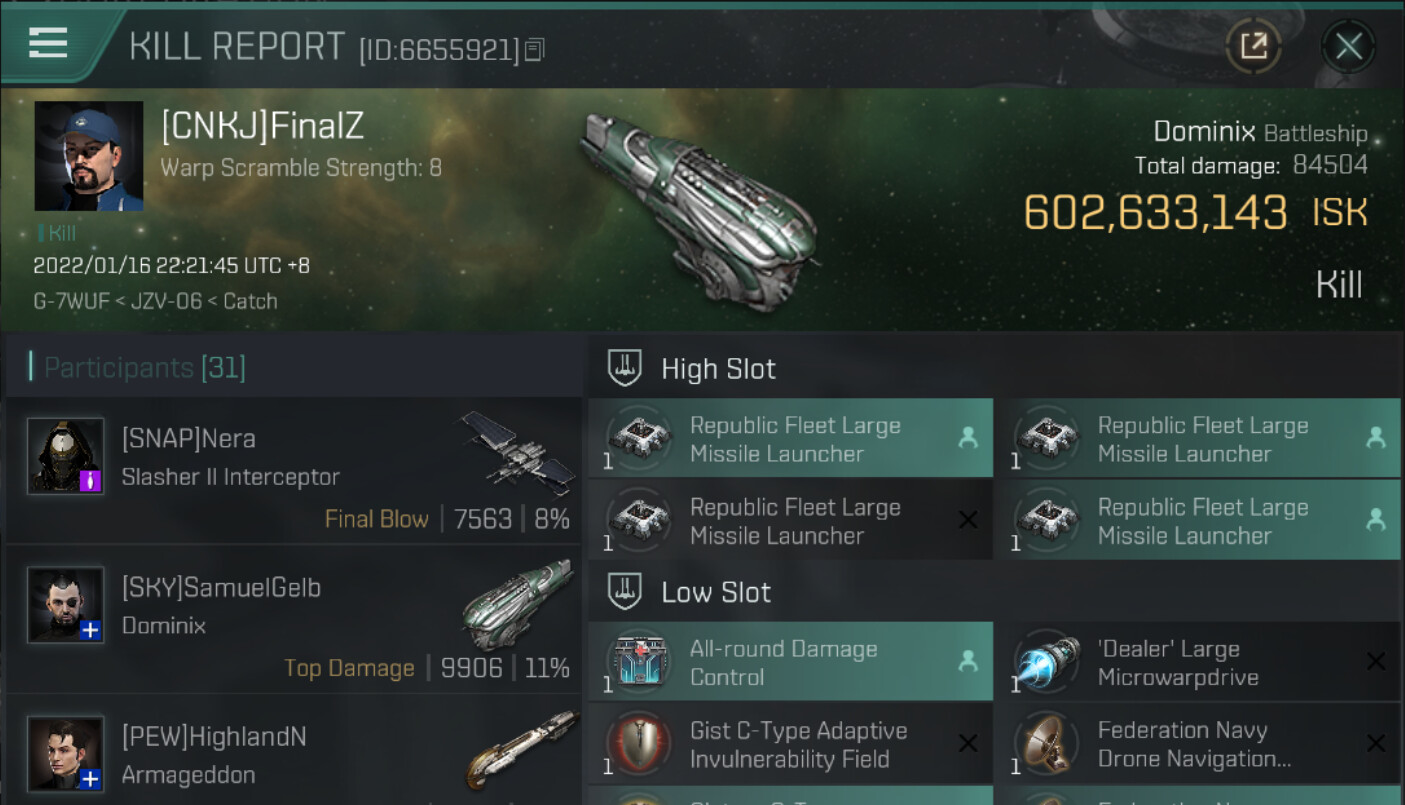Click the High Slot section icon
The height and width of the screenshot is (805, 1405).
pyautogui.click(x=624, y=369)
